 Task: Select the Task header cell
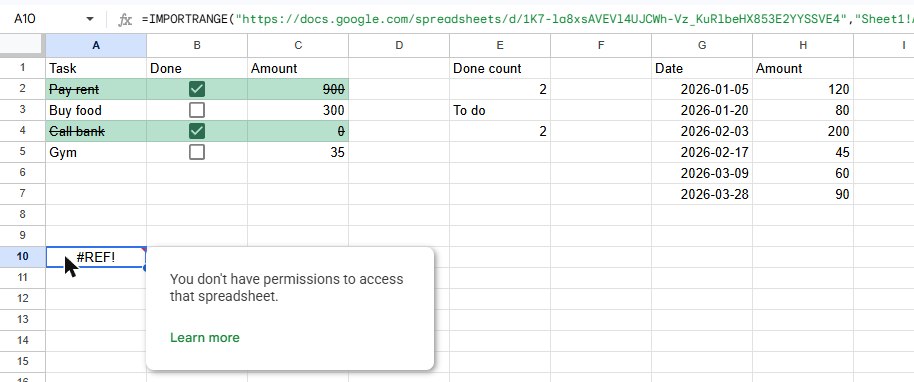tap(96, 68)
